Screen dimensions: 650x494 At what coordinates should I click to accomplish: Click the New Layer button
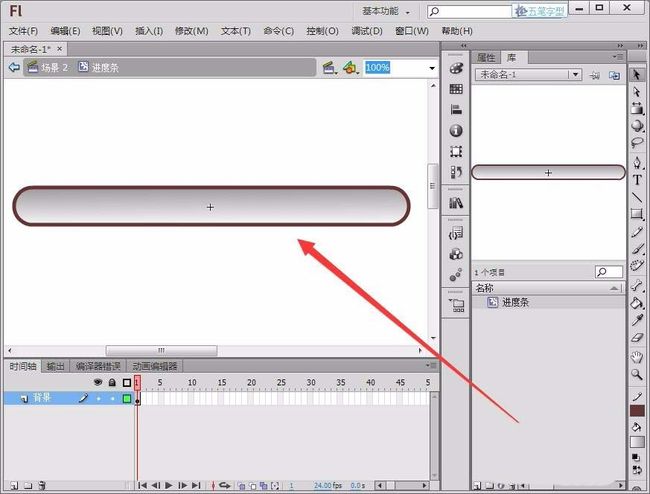[15, 485]
